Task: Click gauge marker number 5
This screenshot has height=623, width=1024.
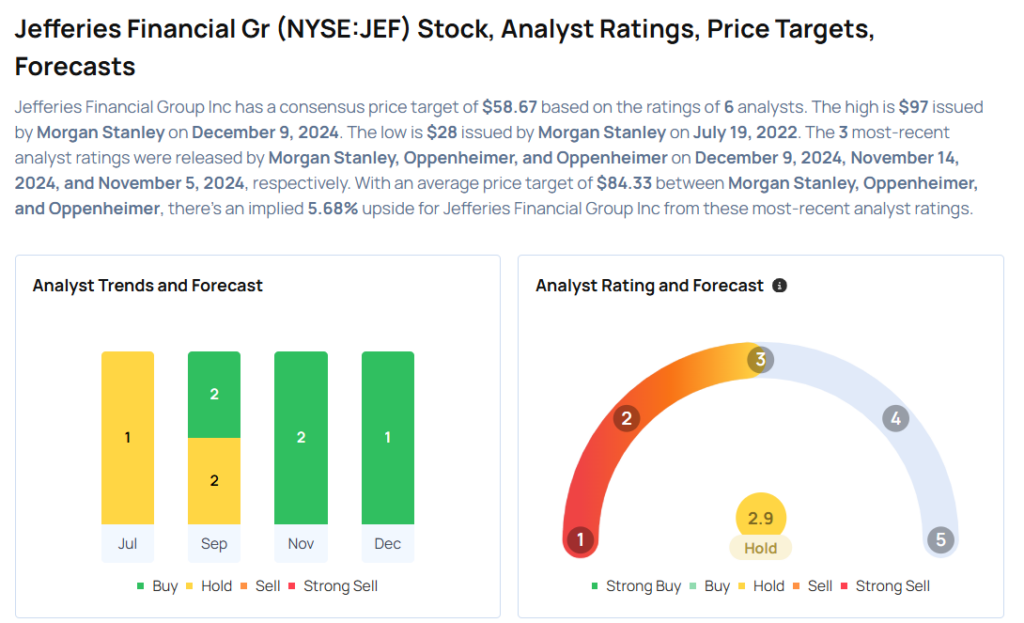Action: click(x=940, y=541)
